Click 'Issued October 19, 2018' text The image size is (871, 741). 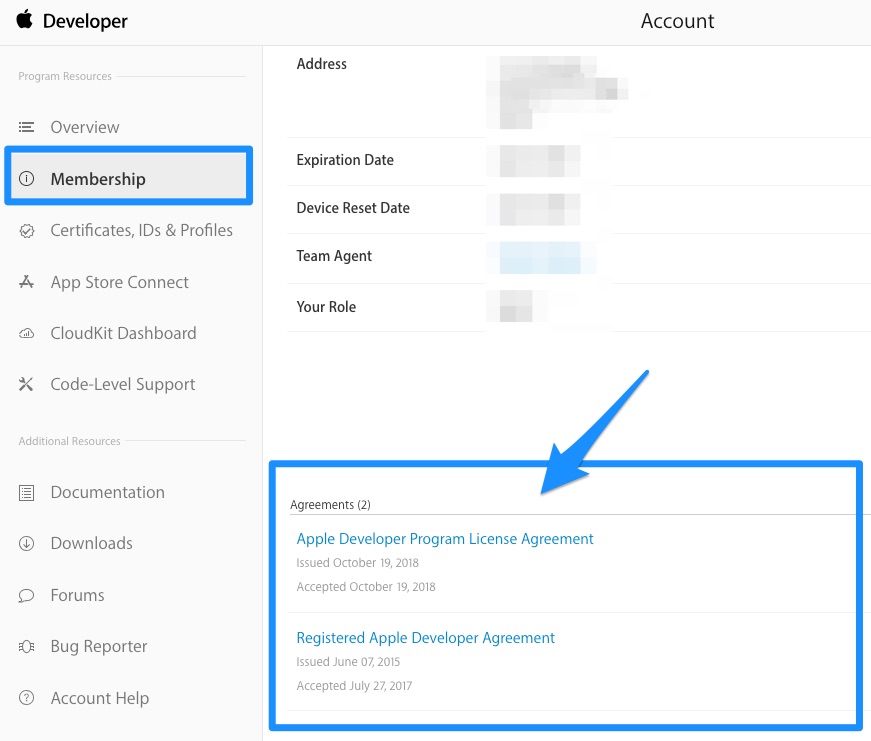click(x=358, y=563)
